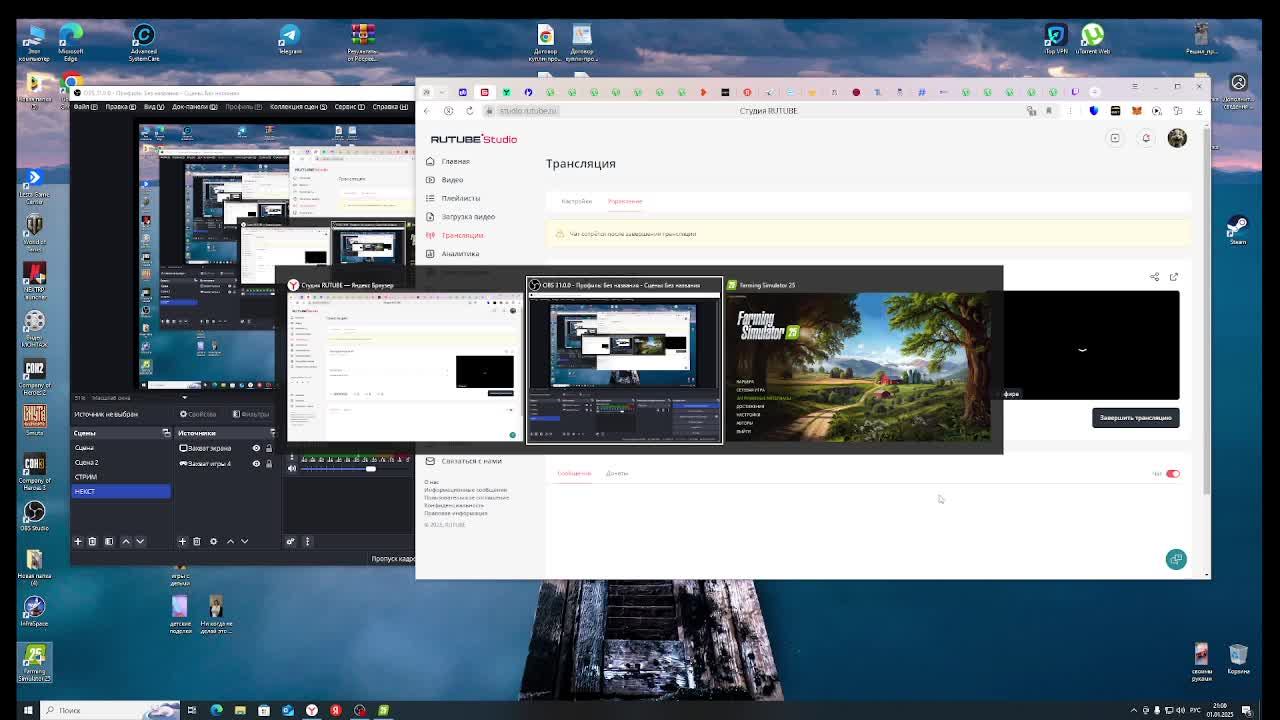Image resolution: width=1280 pixels, height=720 pixels.
Task: Switch to the Управление broadcast tab
Action: pyautogui.click(x=625, y=201)
